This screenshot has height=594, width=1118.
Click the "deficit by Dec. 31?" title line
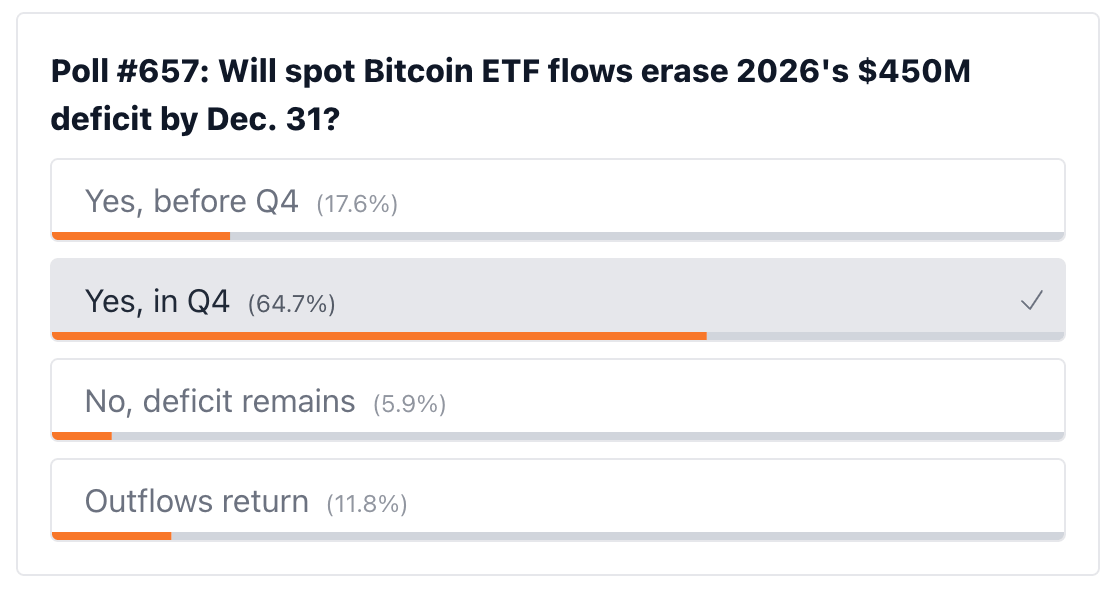click(x=195, y=119)
